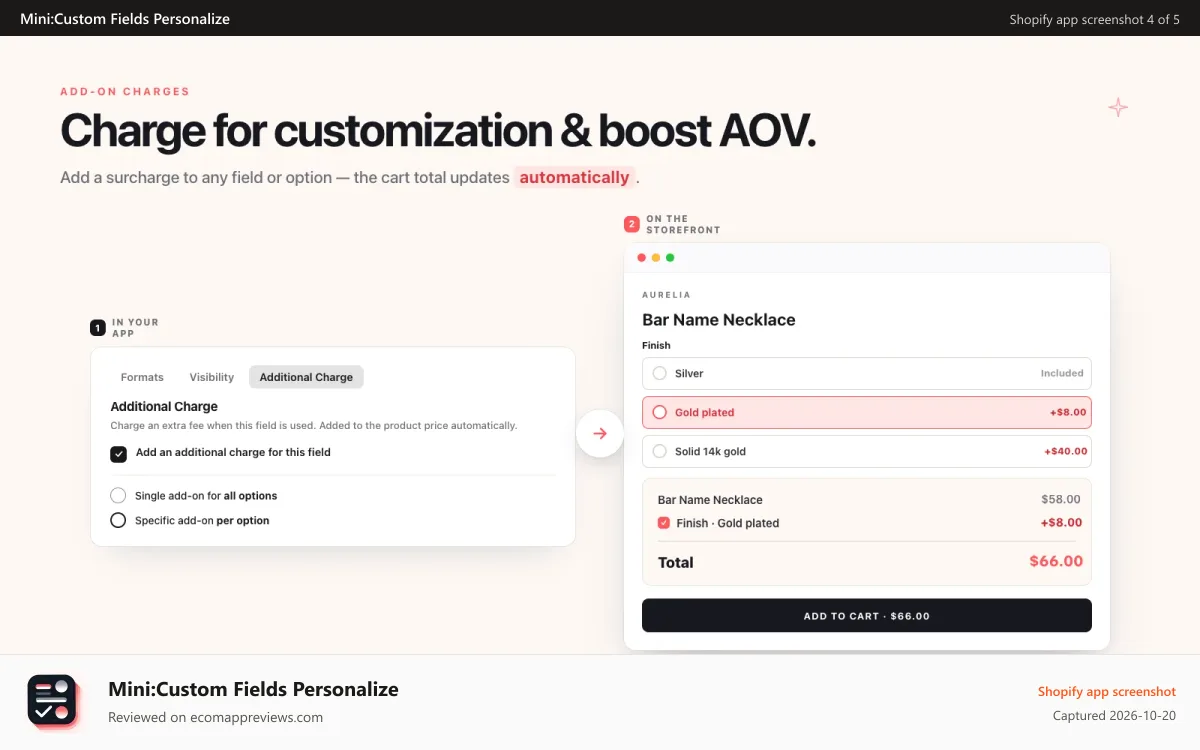Click the 'Shopify app screenshot' orange link
Viewport: 1200px width, 750px height.
(1107, 692)
